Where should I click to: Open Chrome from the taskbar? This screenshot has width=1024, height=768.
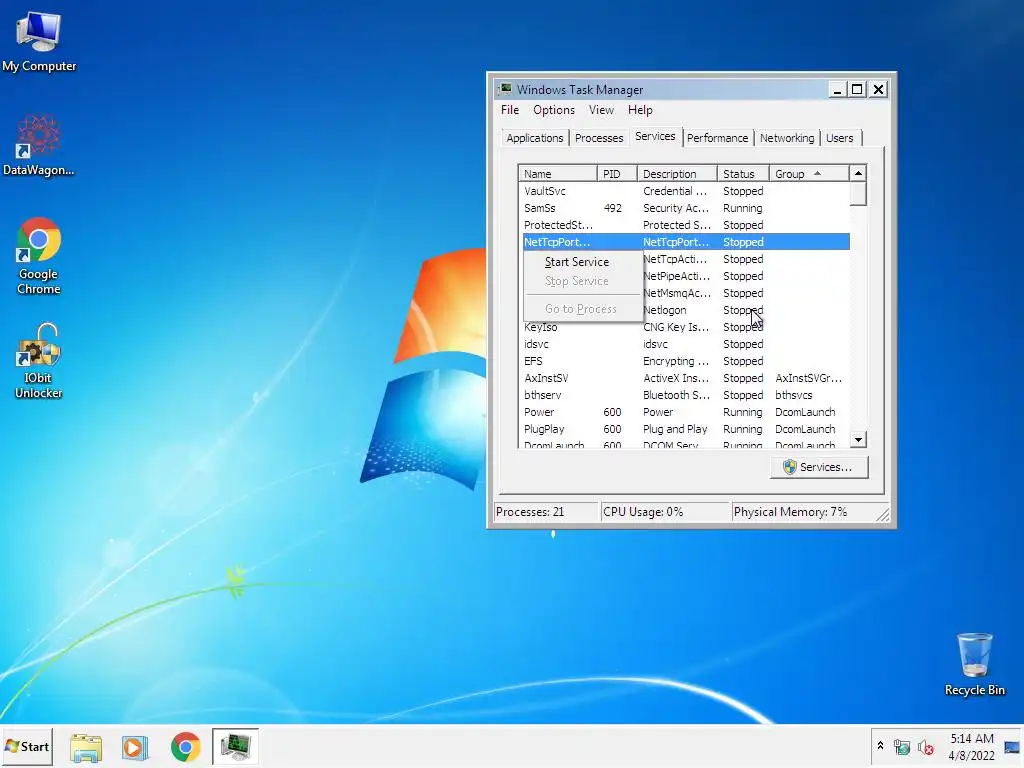185,747
